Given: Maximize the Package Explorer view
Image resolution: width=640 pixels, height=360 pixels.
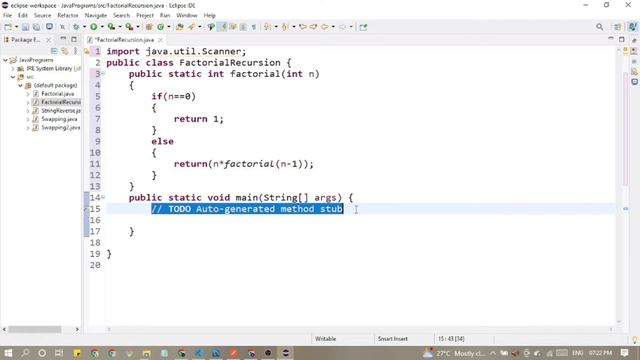Looking at the screenshot, I should coord(74,39).
